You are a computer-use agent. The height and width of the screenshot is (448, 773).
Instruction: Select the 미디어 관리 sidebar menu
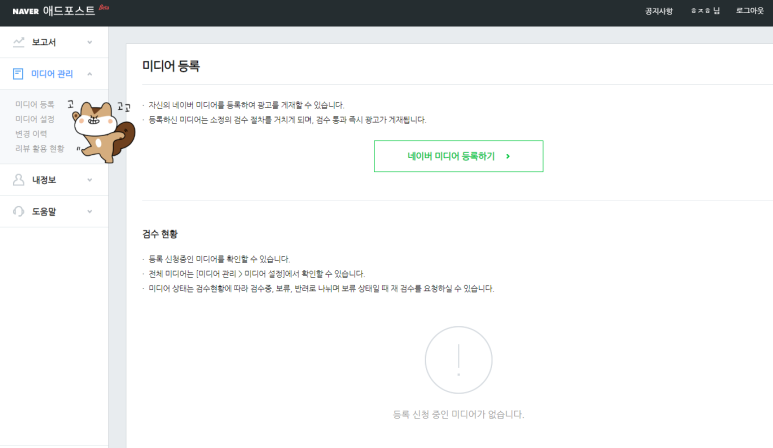(54, 74)
